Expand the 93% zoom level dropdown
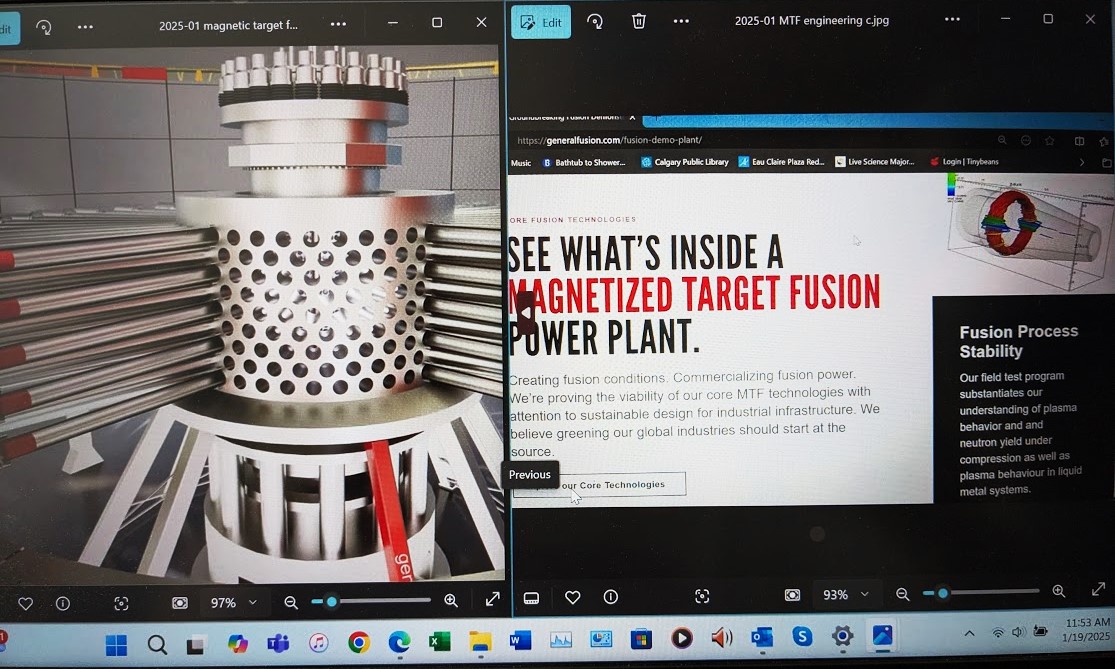This screenshot has height=669, width=1115. click(x=864, y=595)
